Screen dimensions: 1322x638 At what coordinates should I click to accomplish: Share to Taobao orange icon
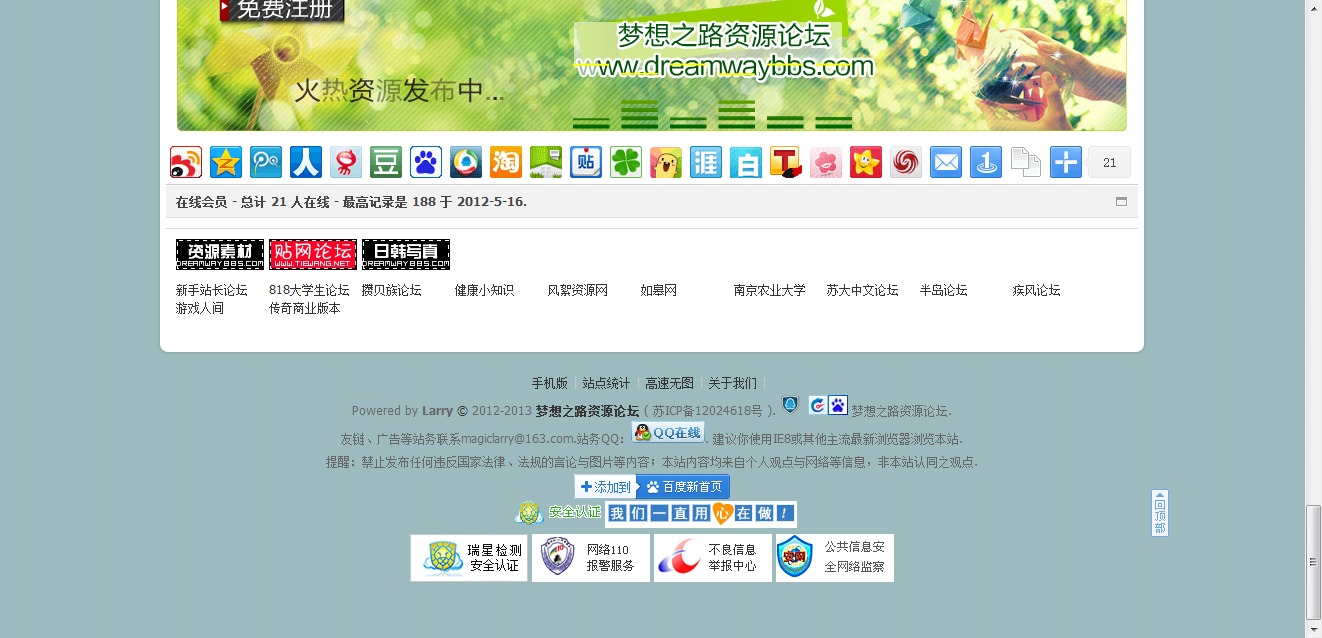(x=506, y=162)
